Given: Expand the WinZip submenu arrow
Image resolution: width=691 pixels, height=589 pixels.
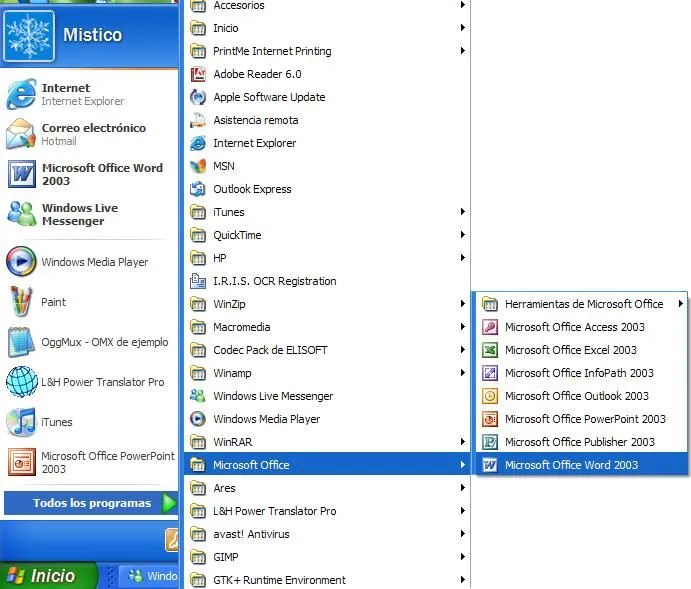Looking at the screenshot, I should 462,304.
